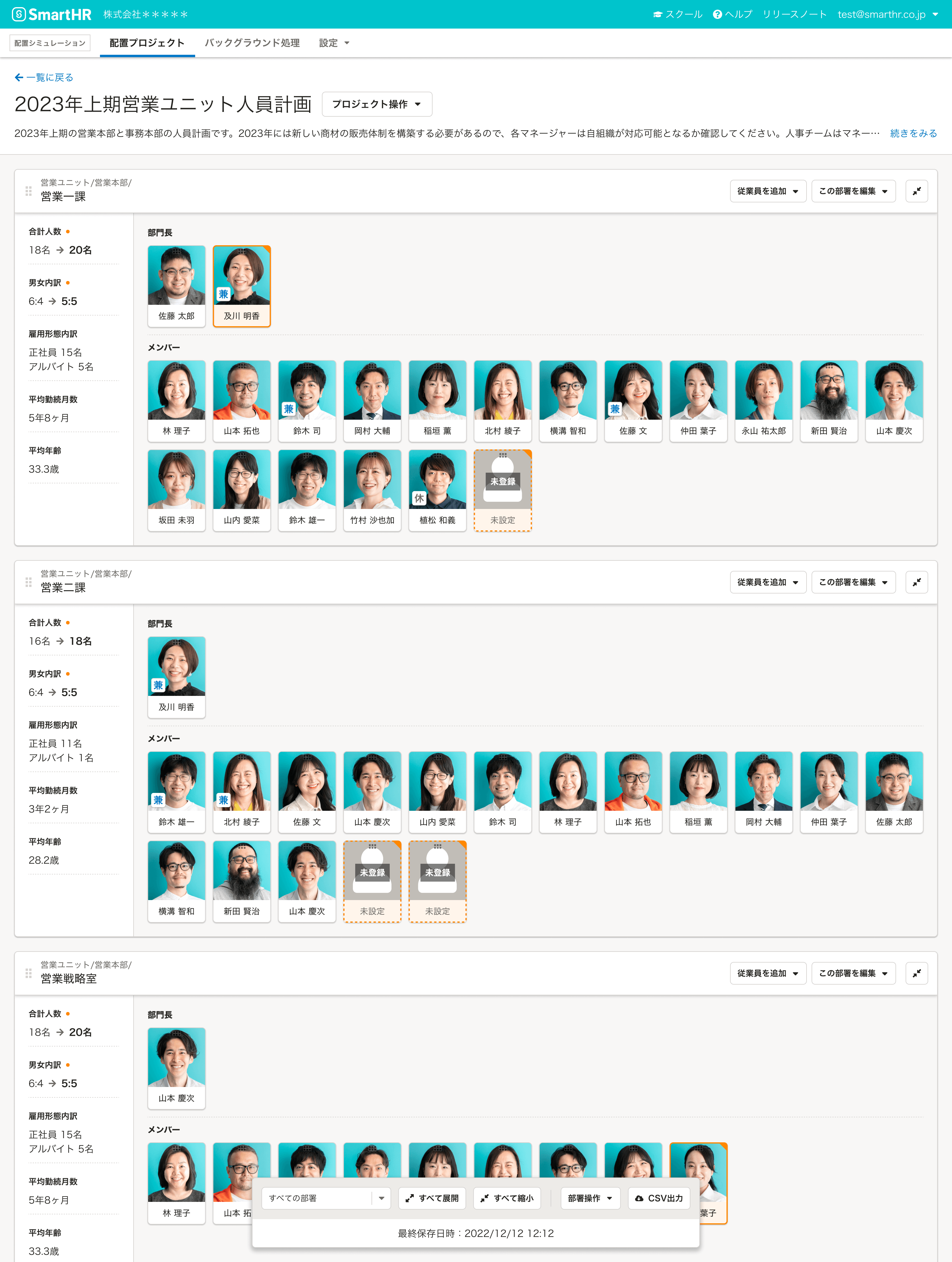Collapse the 営業二課 department panel

point(916,582)
